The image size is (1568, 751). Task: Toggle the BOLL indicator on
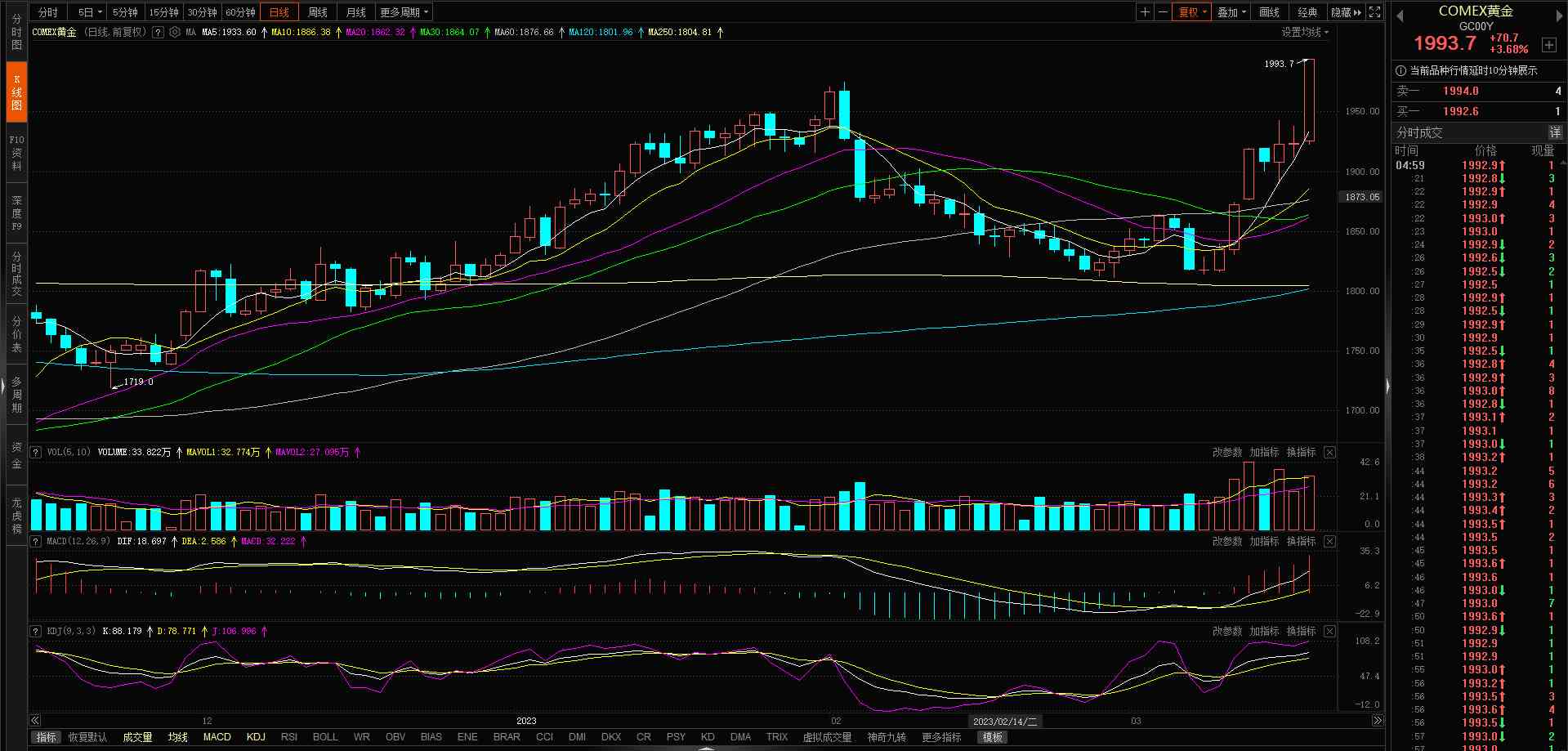point(325,737)
